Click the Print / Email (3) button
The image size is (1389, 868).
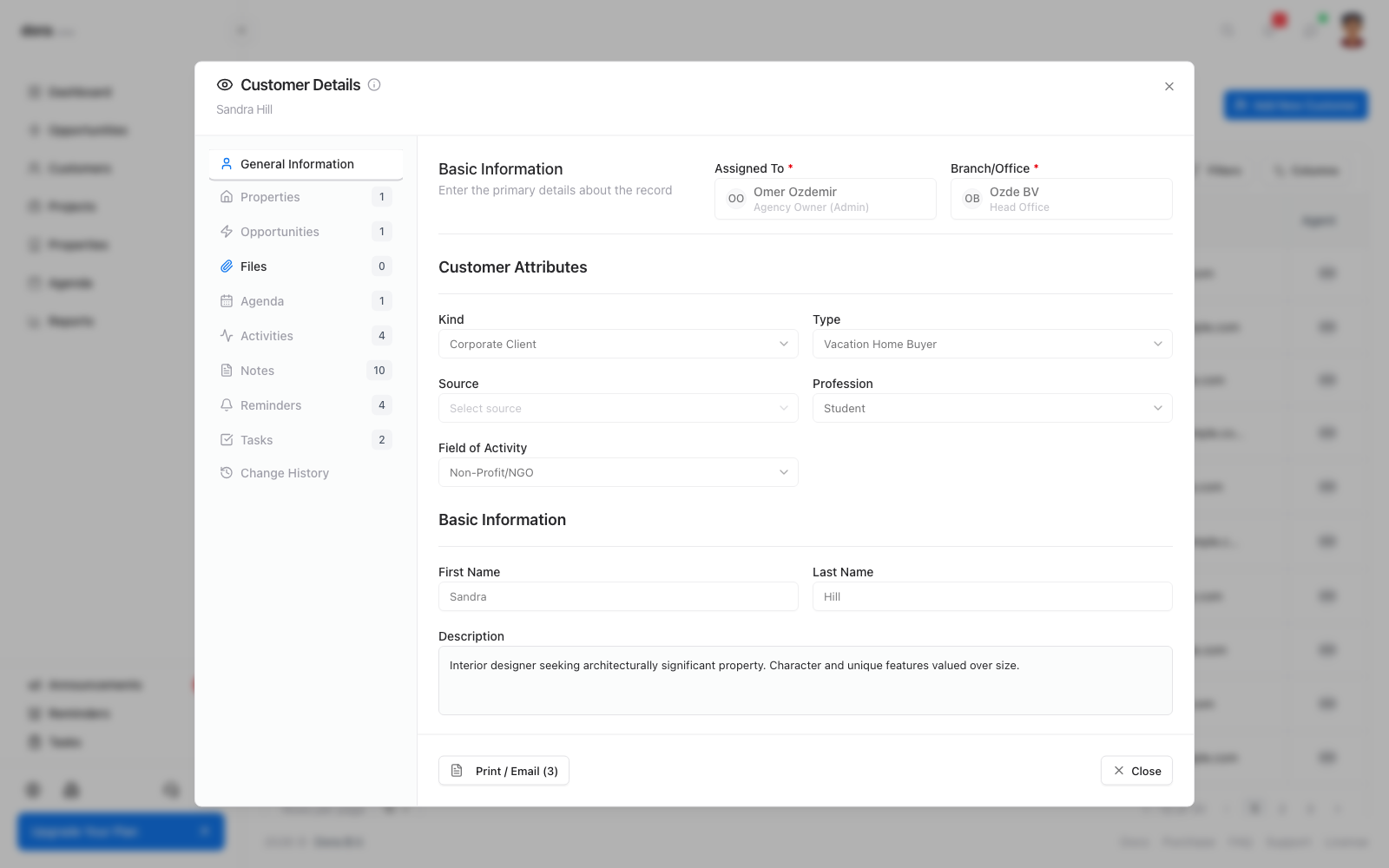pos(504,771)
